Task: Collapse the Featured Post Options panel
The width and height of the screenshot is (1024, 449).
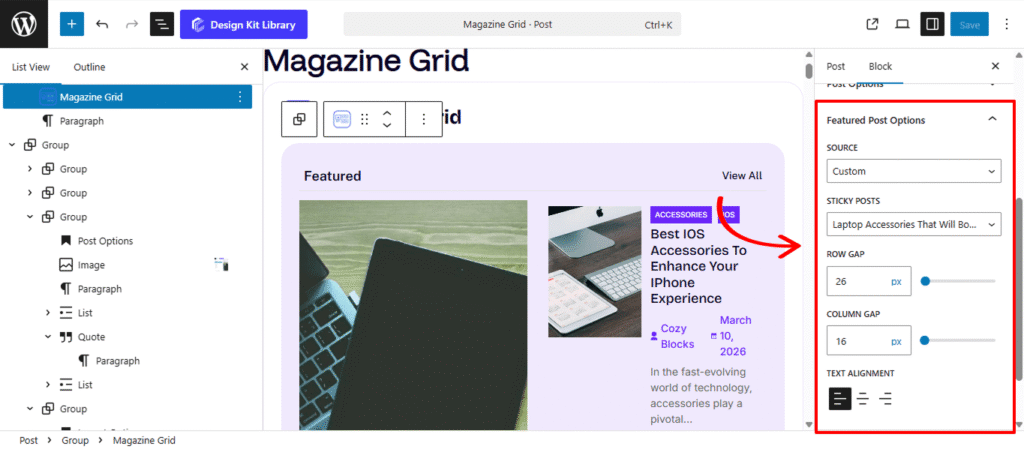Action: click(x=992, y=119)
